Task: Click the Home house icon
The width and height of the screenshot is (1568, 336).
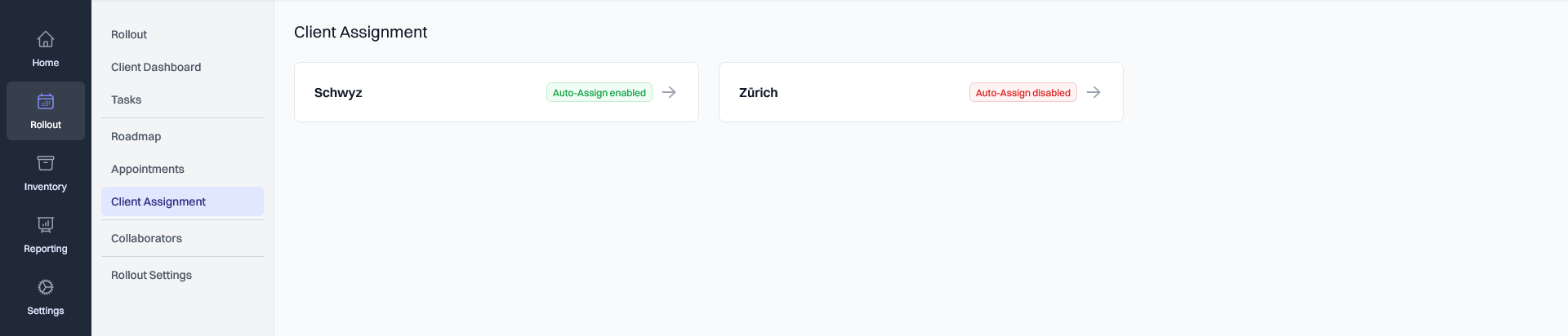Action: tap(46, 39)
